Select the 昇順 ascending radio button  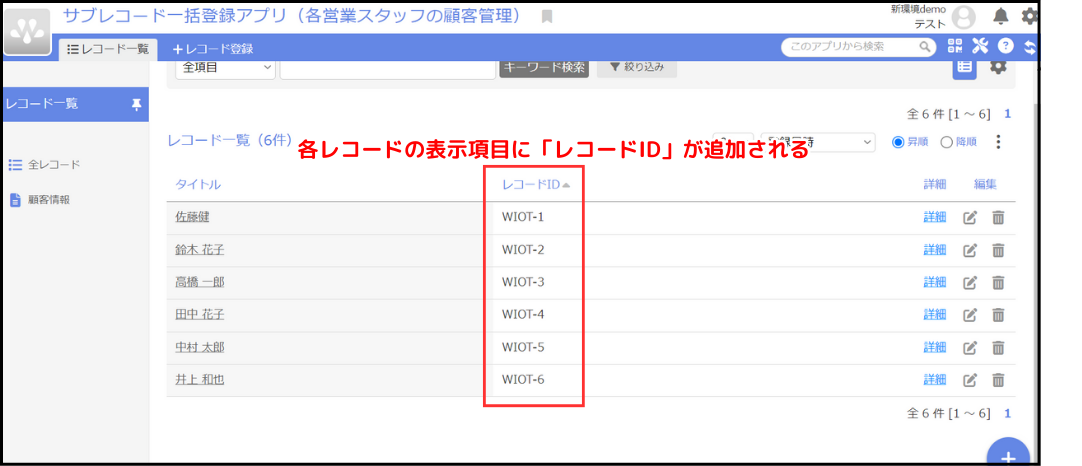click(x=898, y=142)
